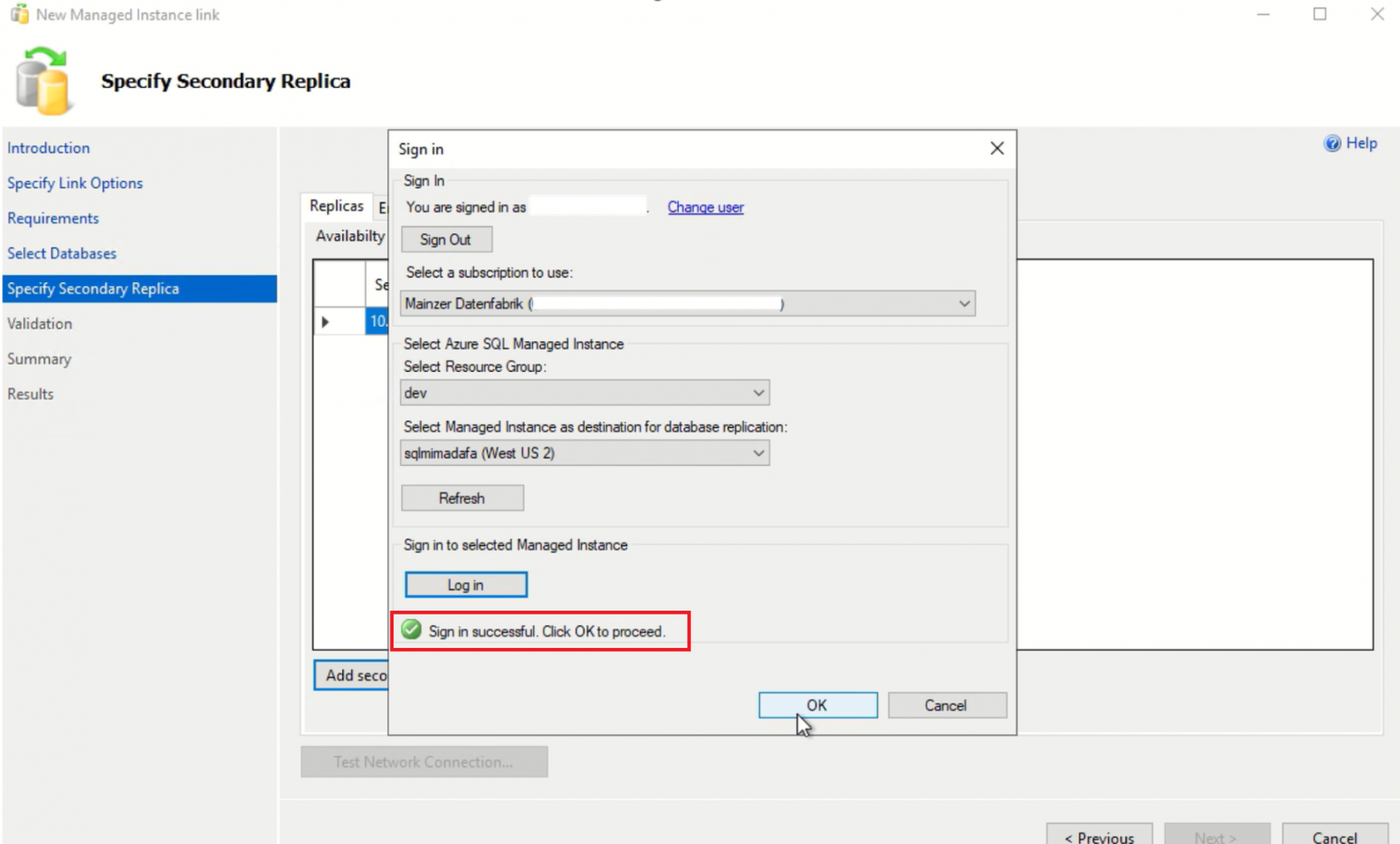This screenshot has width=1400, height=844.
Task: Close the Sign in dialog with its X
Action: (997, 149)
